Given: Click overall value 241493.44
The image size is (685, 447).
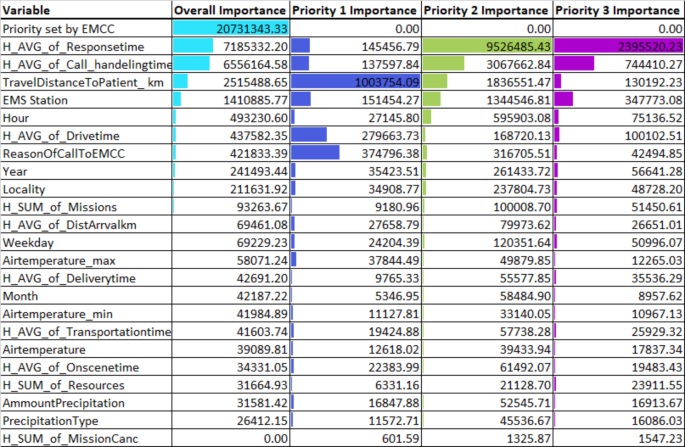Looking at the screenshot, I should 259,172.
